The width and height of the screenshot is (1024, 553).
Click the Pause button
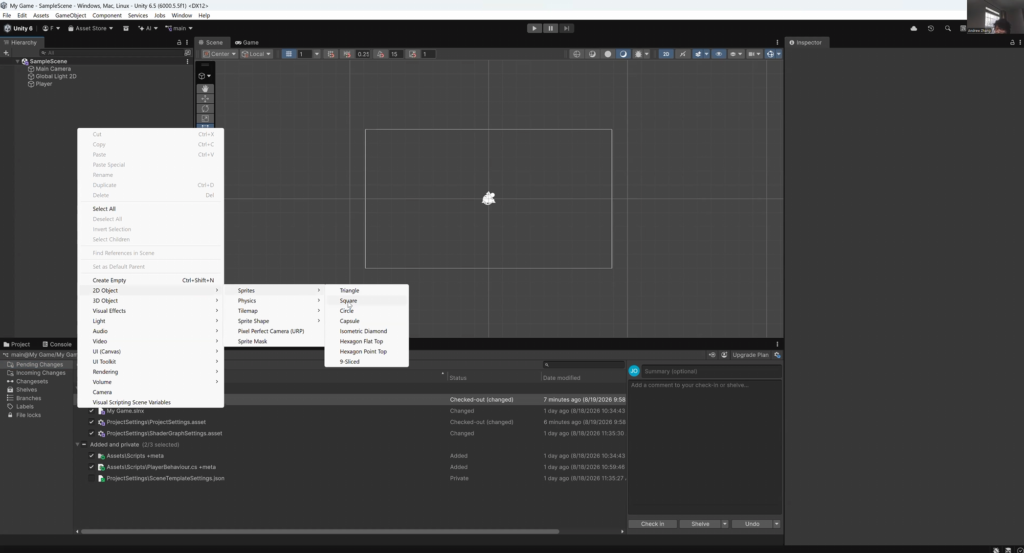click(x=550, y=28)
